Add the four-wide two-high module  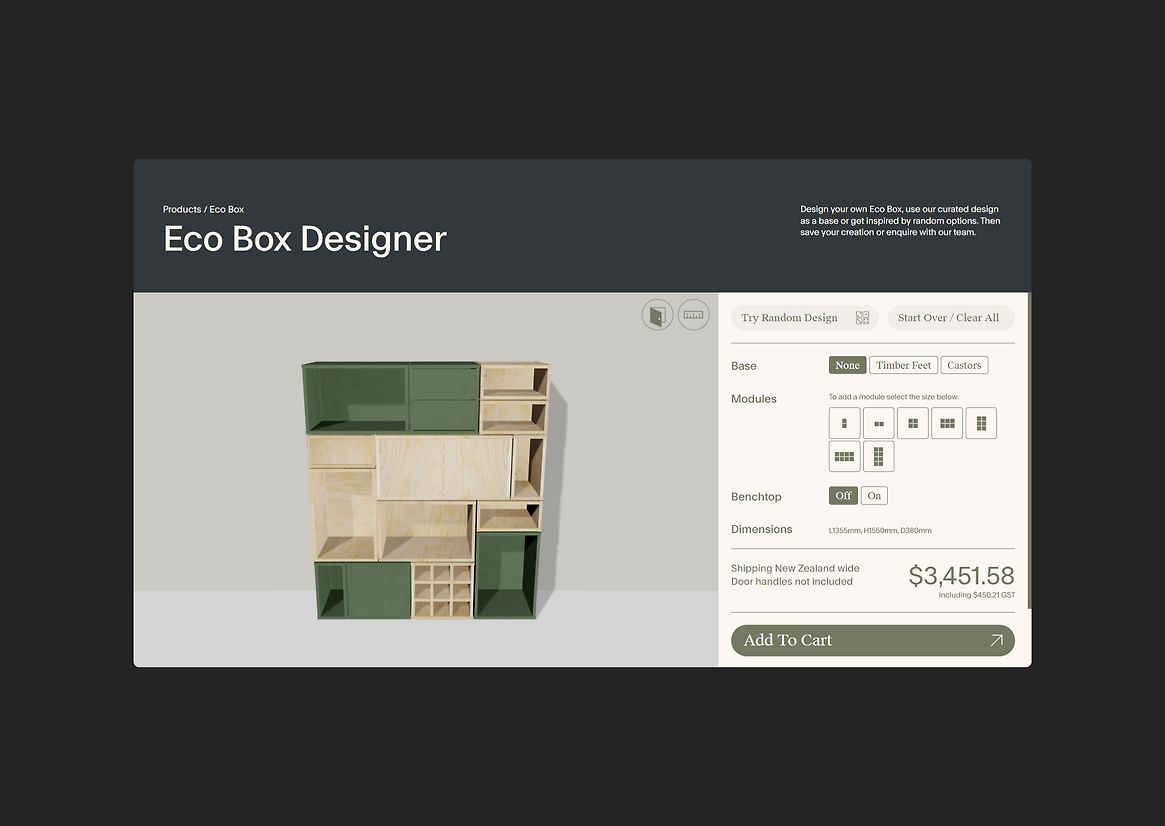click(844, 456)
